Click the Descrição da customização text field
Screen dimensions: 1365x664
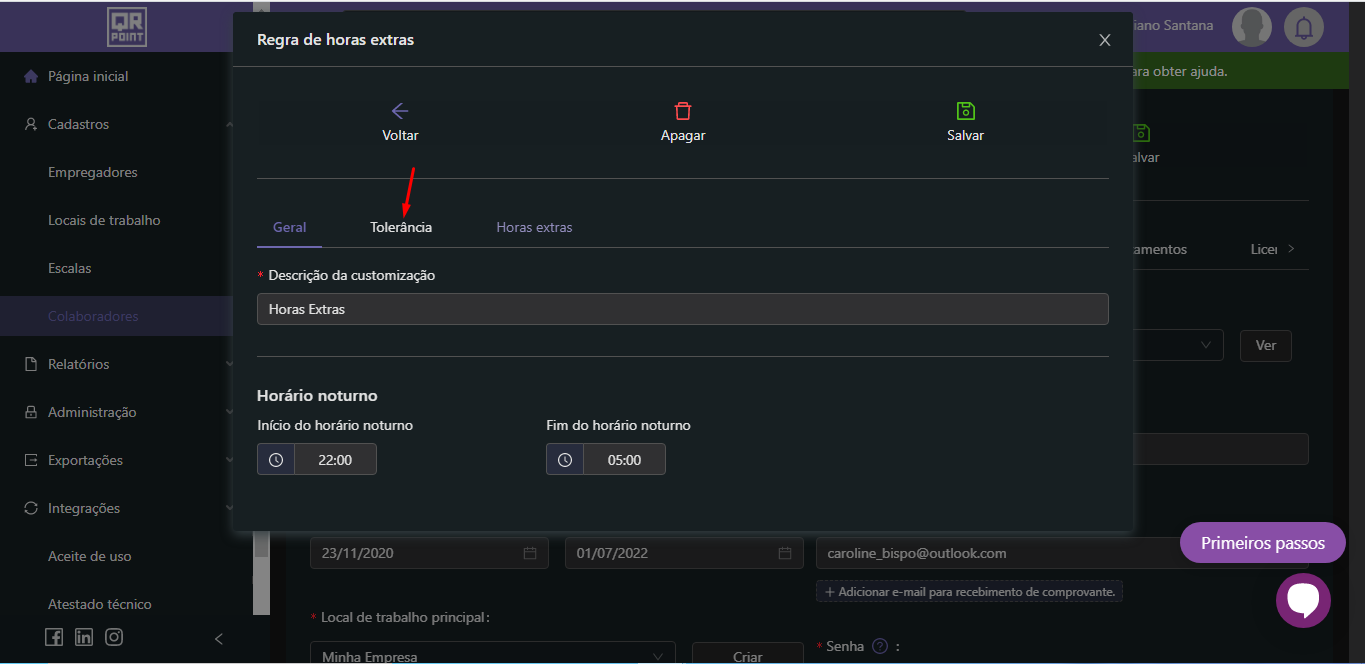coord(682,309)
